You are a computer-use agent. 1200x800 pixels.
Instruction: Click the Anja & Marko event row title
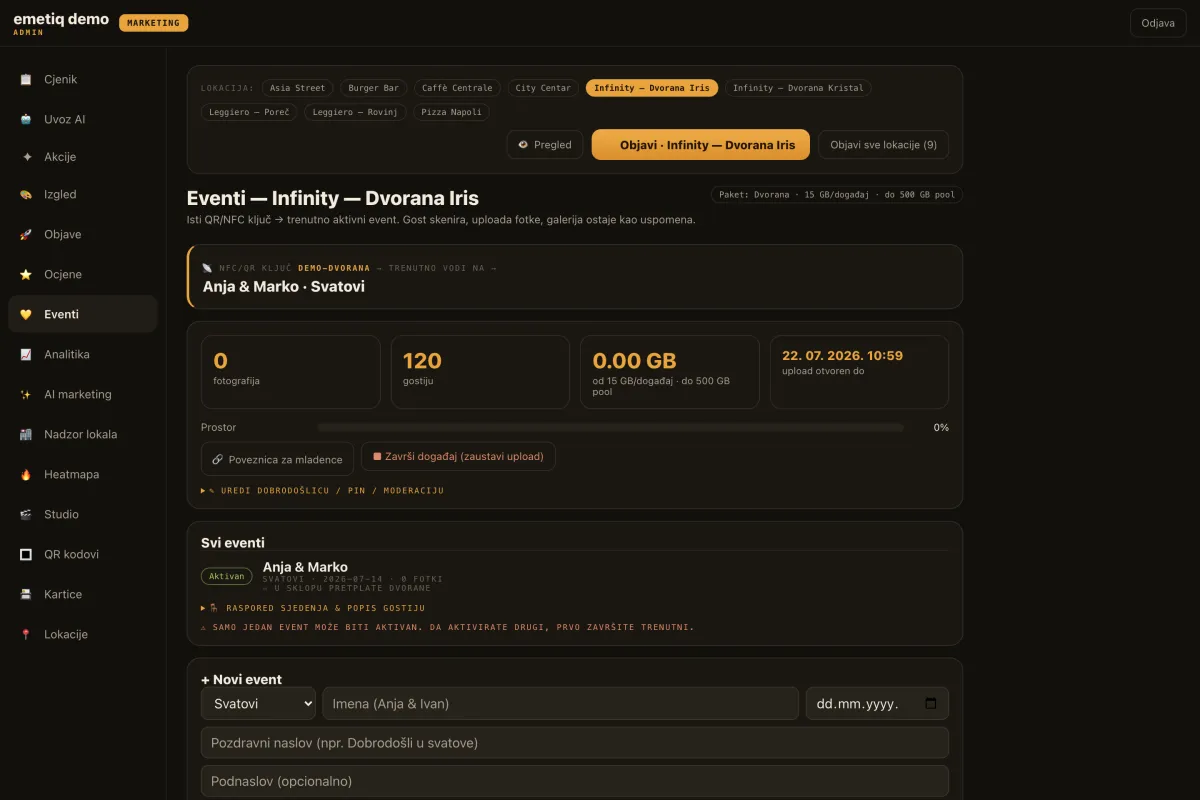click(x=305, y=567)
